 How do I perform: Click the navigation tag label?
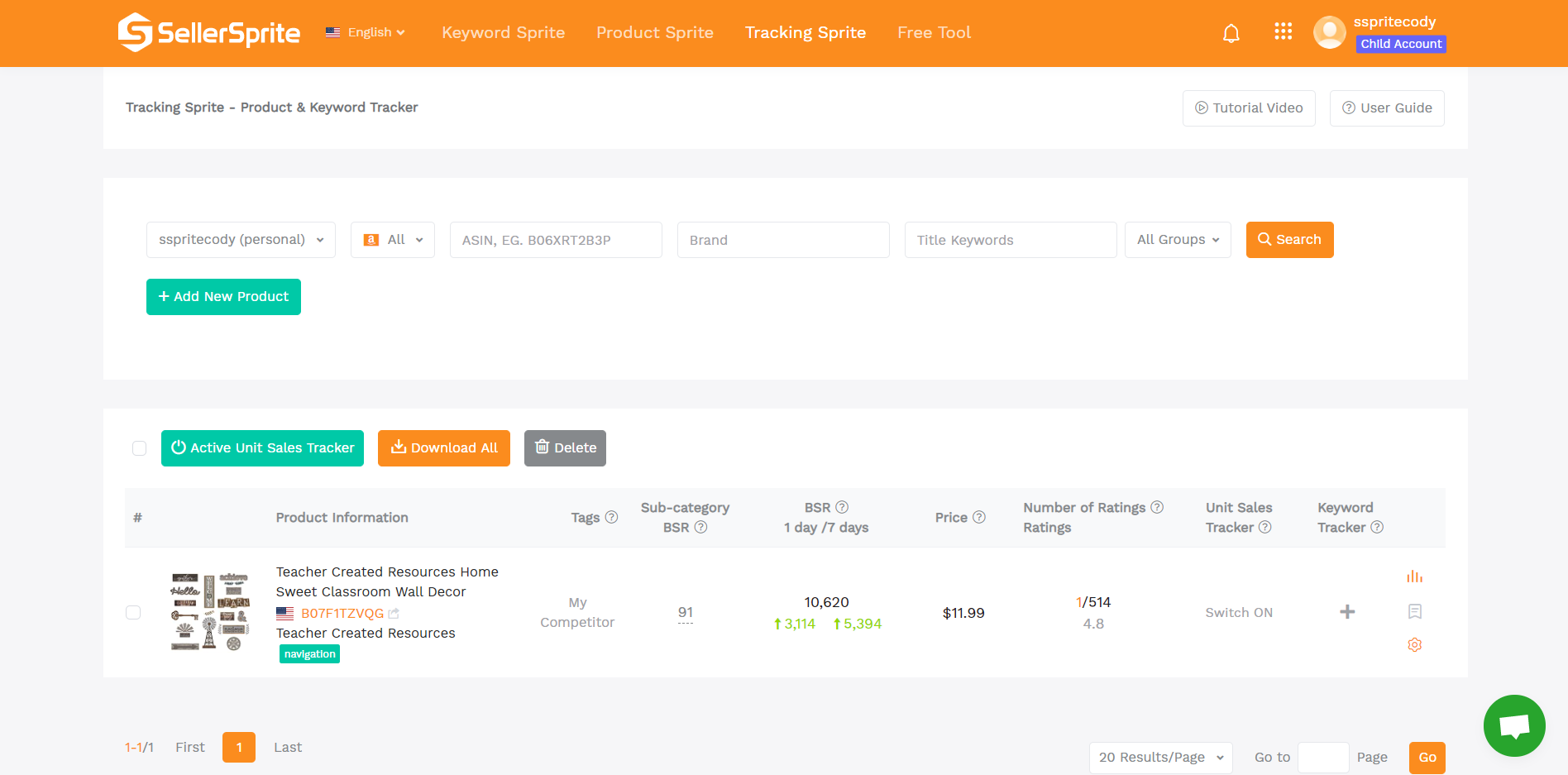pyautogui.click(x=310, y=654)
